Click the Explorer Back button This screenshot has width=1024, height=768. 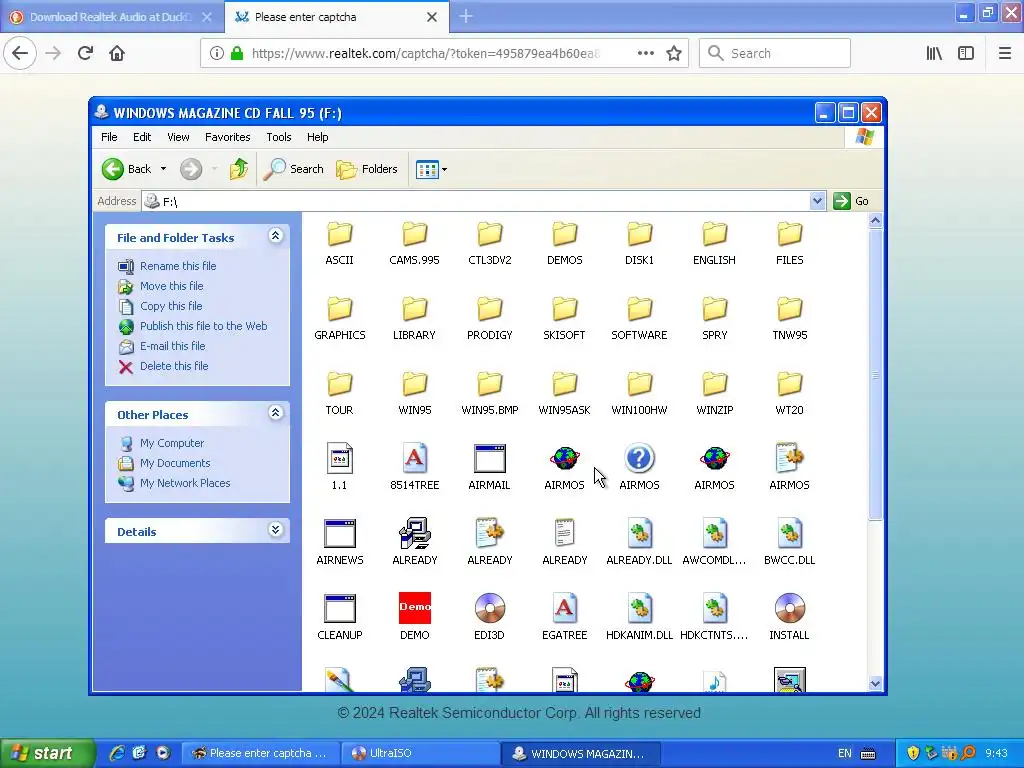pos(128,169)
